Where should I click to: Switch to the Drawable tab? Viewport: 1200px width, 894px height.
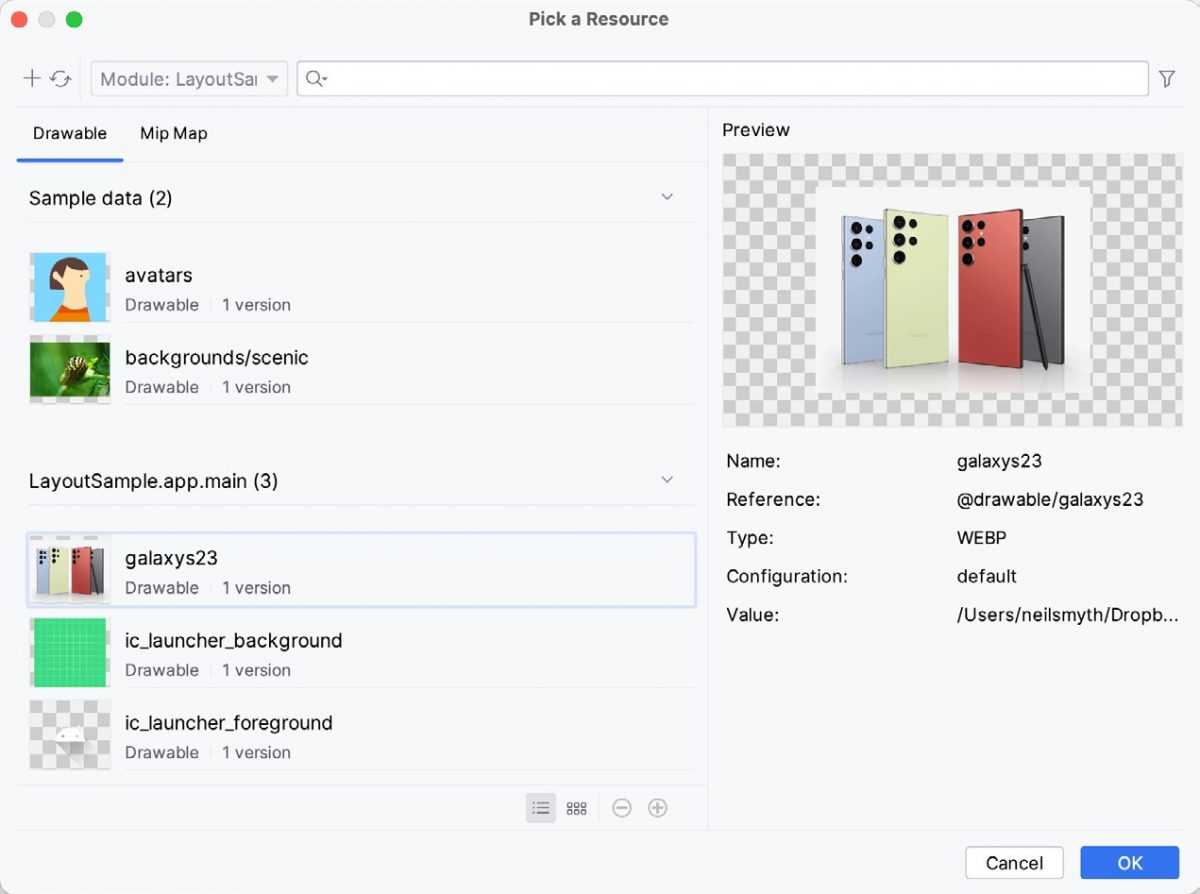(x=69, y=133)
